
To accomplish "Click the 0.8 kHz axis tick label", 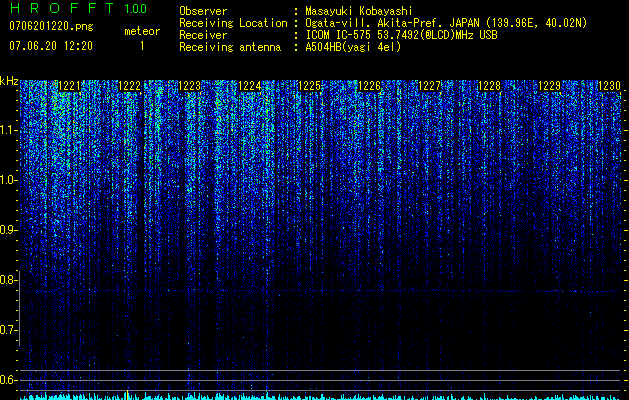I will pyautogui.click(x=7, y=280).
